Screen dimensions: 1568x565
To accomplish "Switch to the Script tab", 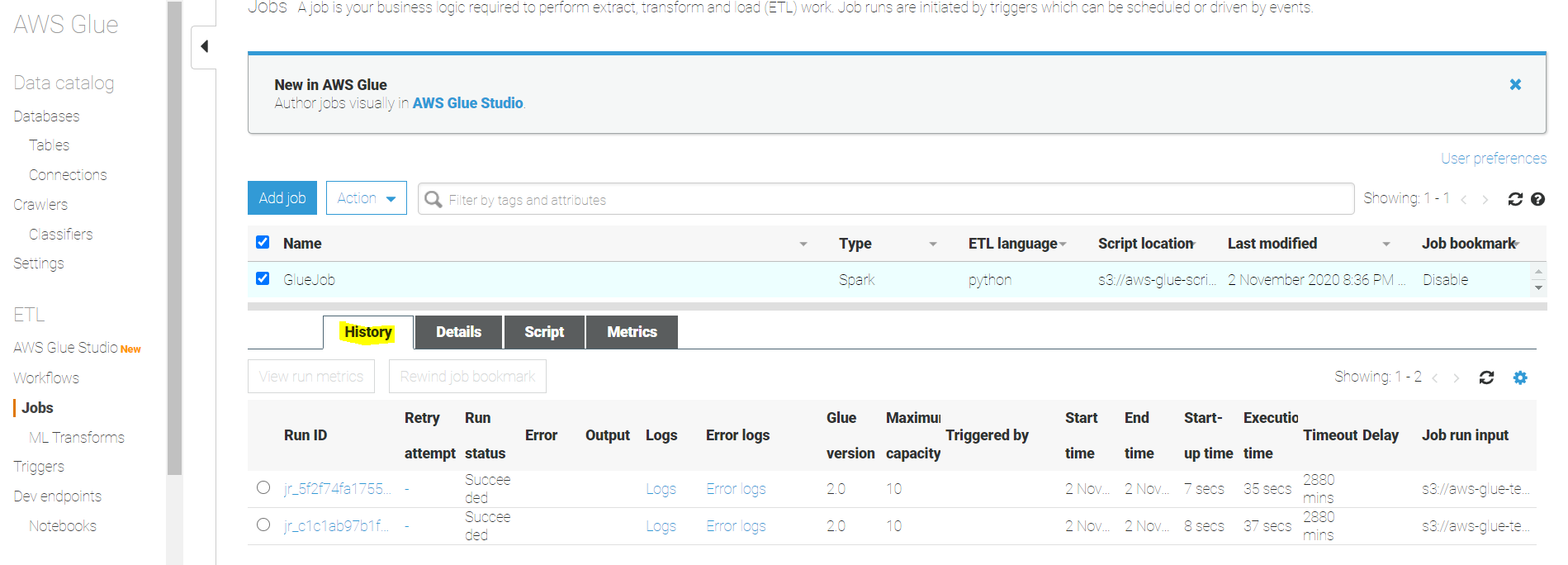I will [x=544, y=332].
